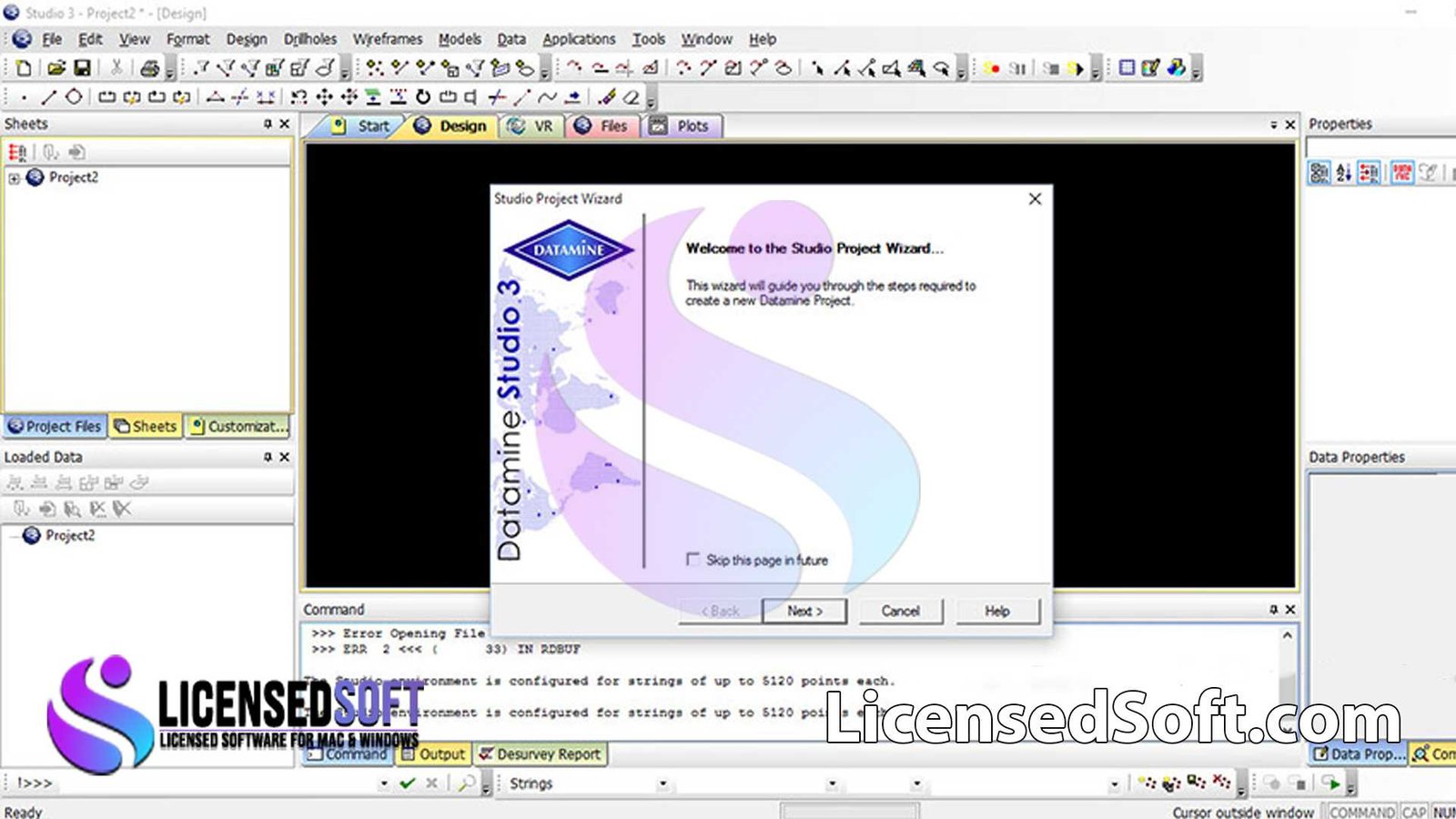Click the alphabetical sort icon in Properties

click(1344, 172)
